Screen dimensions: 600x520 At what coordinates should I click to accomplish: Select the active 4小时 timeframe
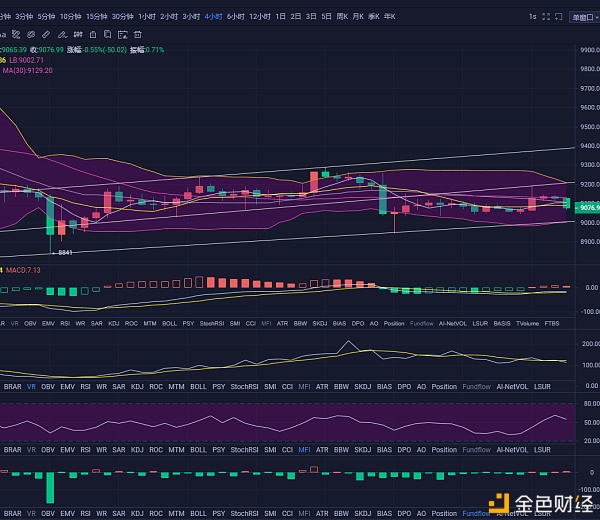click(x=214, y=17)
